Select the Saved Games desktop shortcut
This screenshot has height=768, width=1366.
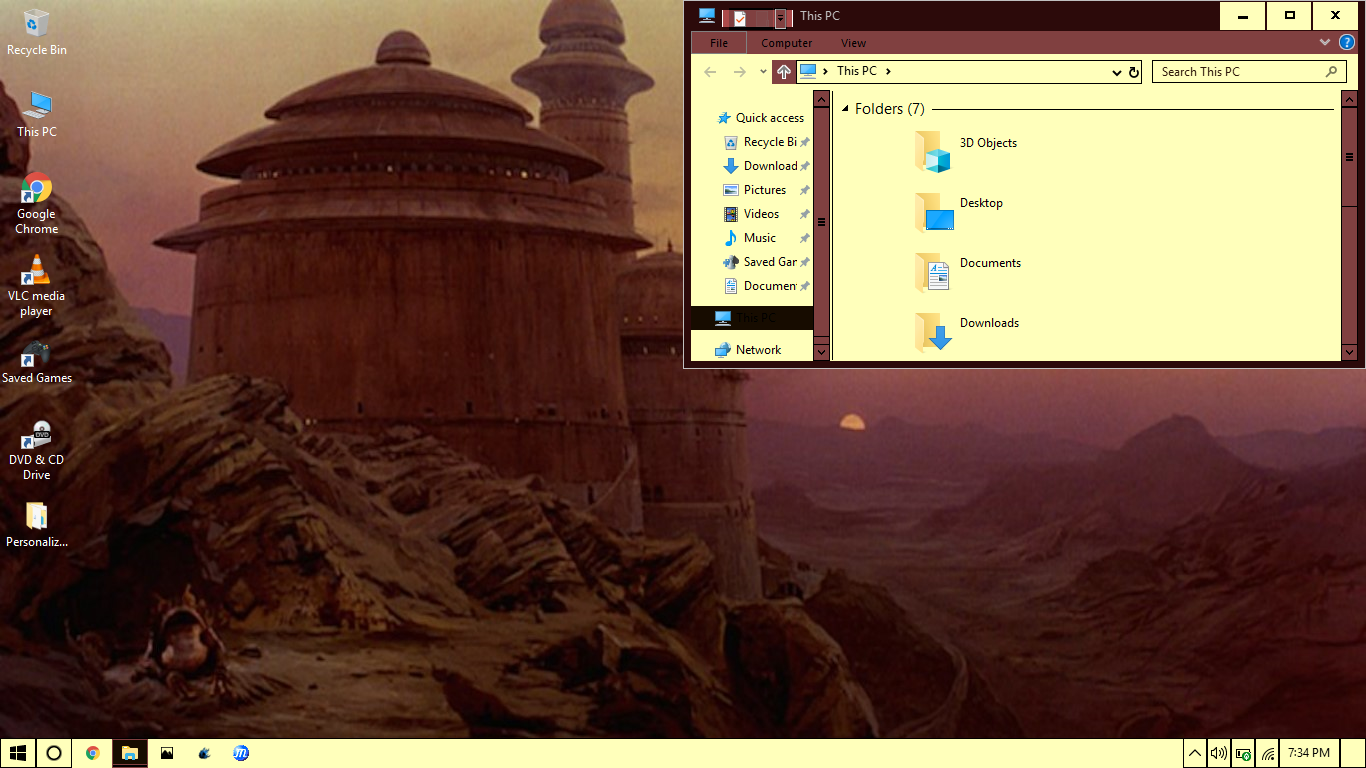pyautogui.click(x=36, y=362)
